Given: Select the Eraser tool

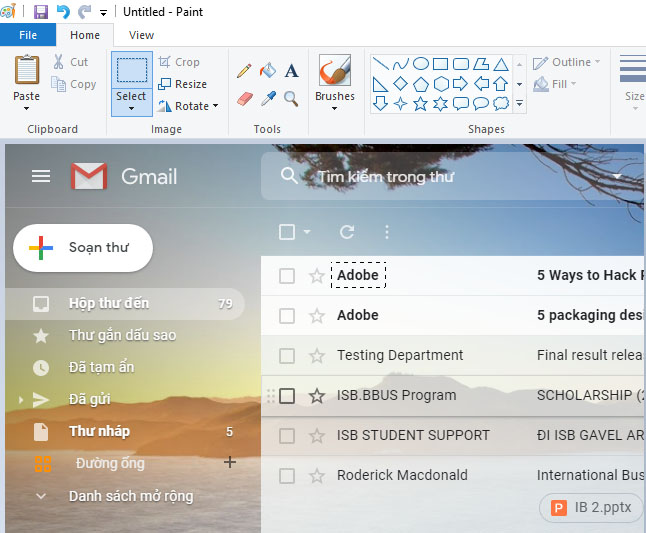Looking at the screenshot, I should (244, 98).
